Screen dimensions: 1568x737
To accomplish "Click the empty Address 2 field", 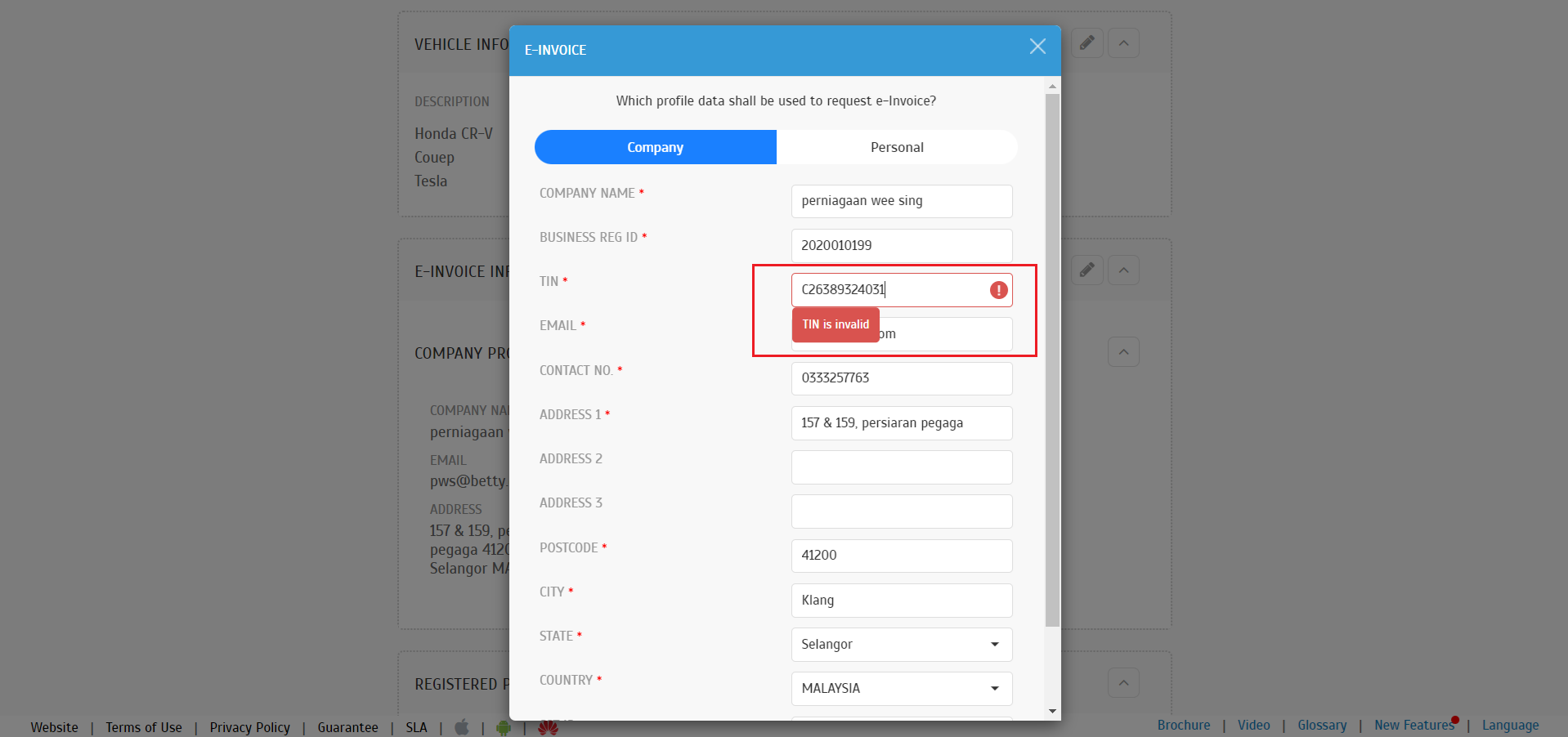I will tap(901, 467).
